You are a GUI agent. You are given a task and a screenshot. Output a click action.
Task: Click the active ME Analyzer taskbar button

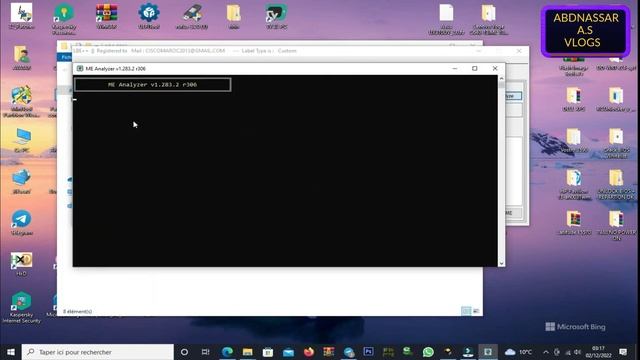coord(488,352)
